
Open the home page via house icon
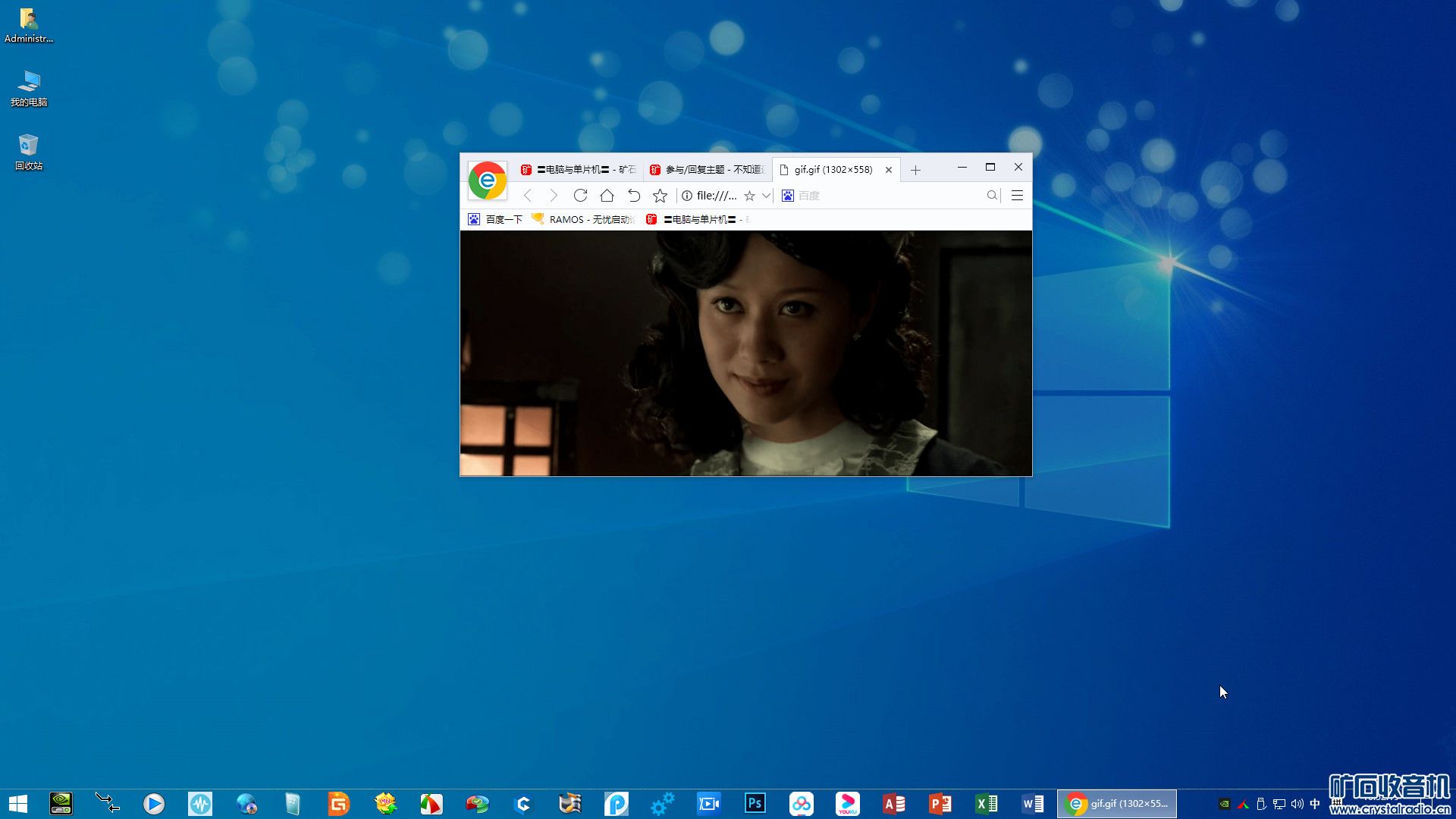pos(607,196)
